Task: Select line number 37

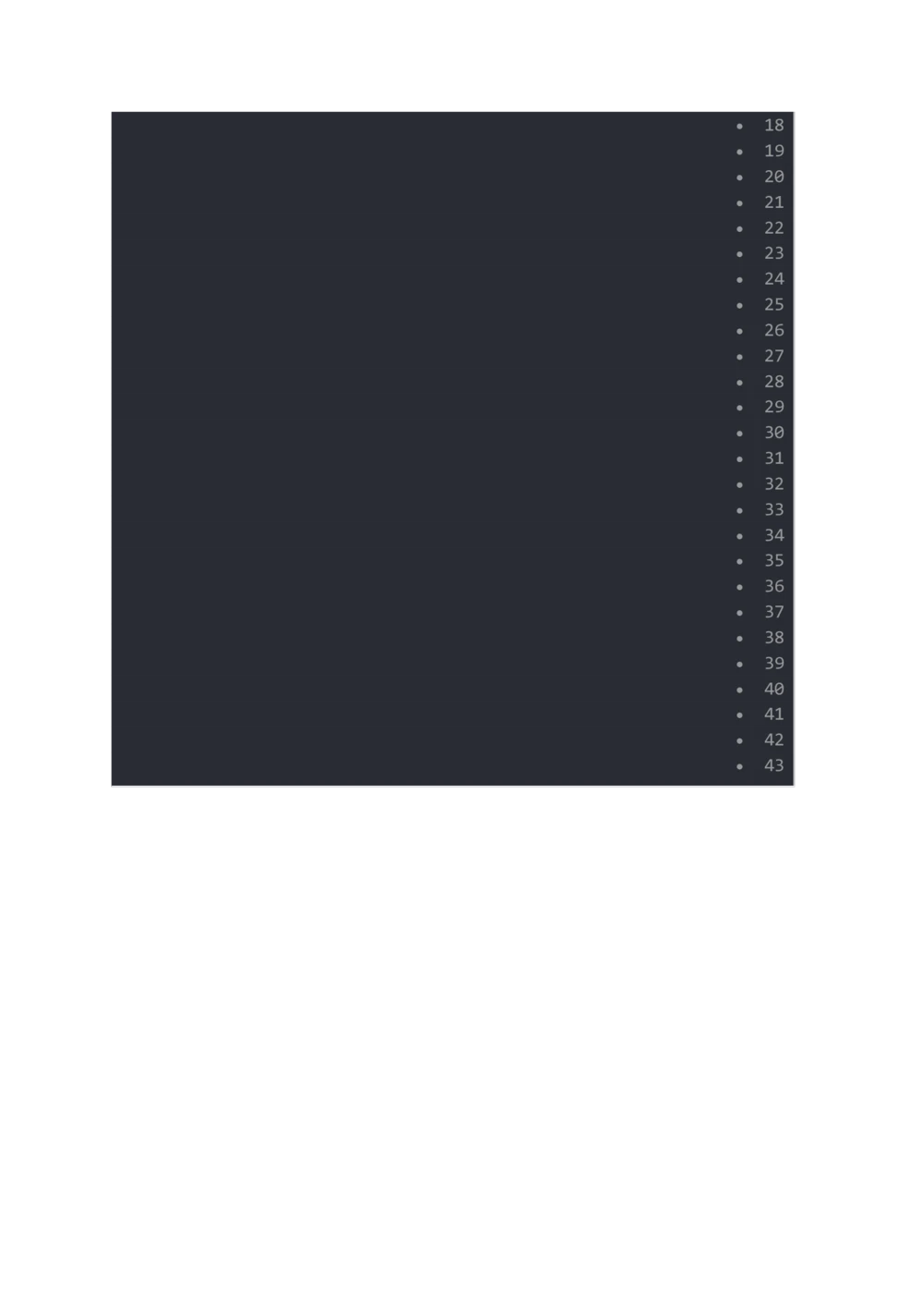Action: click(x=773, y=612)
